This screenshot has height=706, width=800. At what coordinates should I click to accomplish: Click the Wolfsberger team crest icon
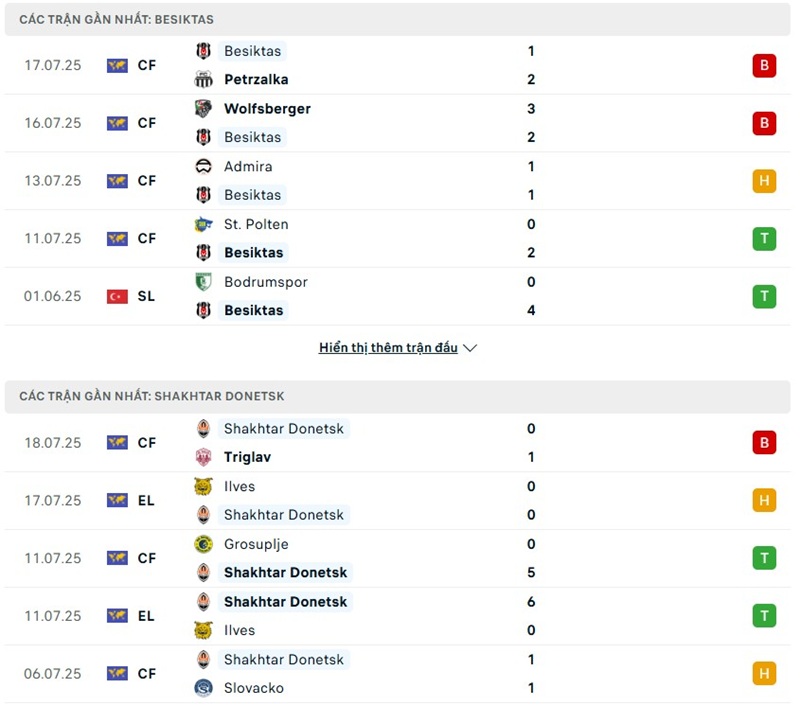204,109
